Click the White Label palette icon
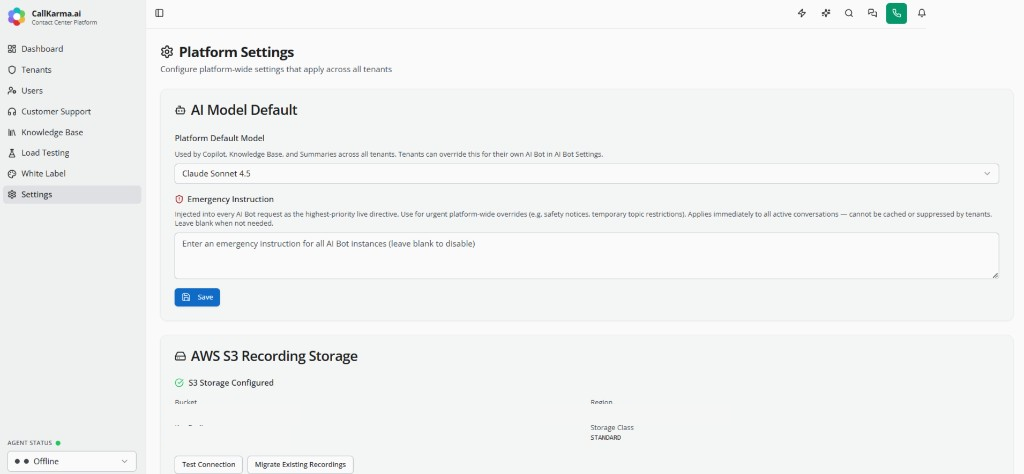Image resolution: width=1024 pixels, height=474 pixels. click(x=12, y=174)
